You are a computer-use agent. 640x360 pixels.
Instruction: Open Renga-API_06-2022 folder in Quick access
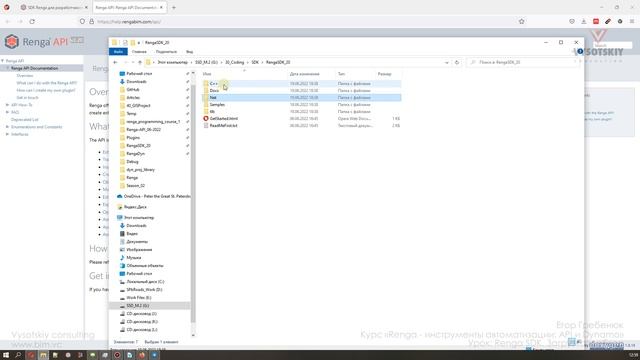[143, 130]
